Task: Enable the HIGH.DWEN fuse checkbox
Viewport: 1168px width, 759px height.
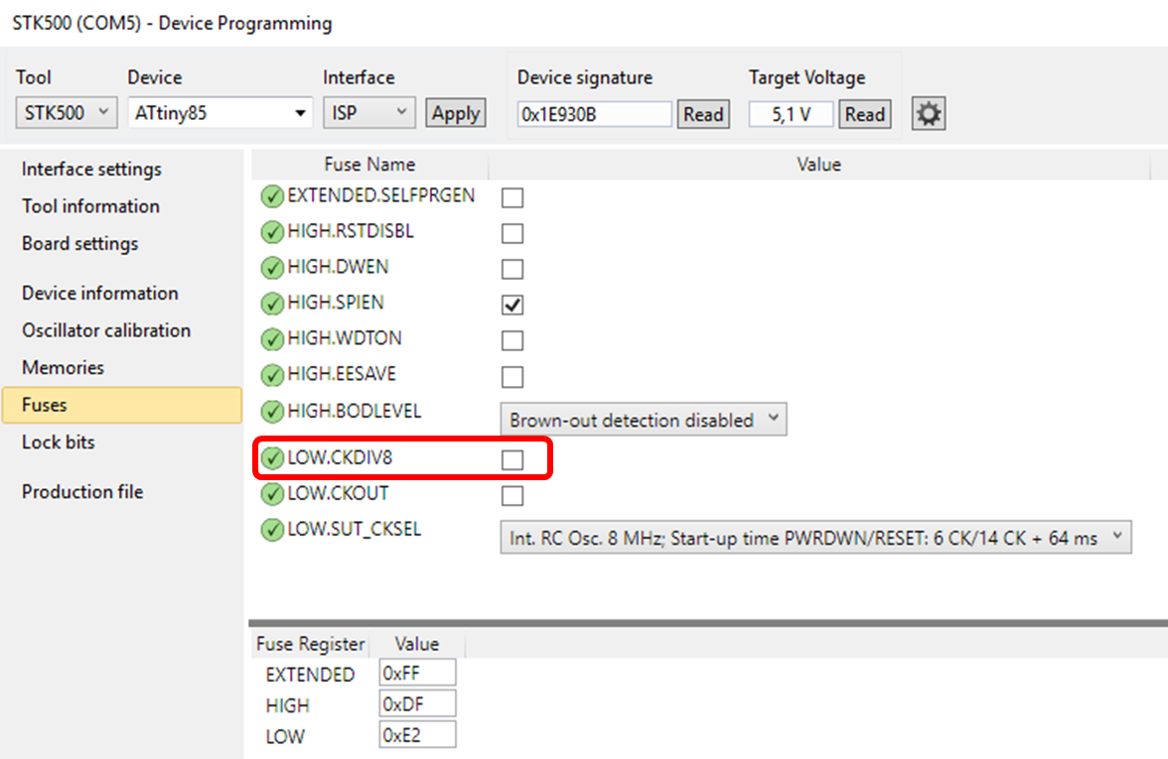Action: (x=512, y=269)
